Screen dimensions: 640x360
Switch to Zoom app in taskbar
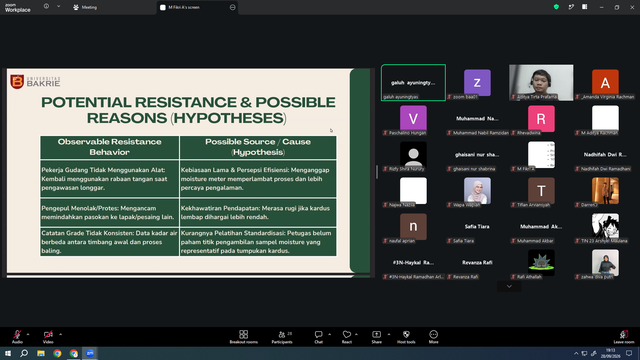coord(90,353)
